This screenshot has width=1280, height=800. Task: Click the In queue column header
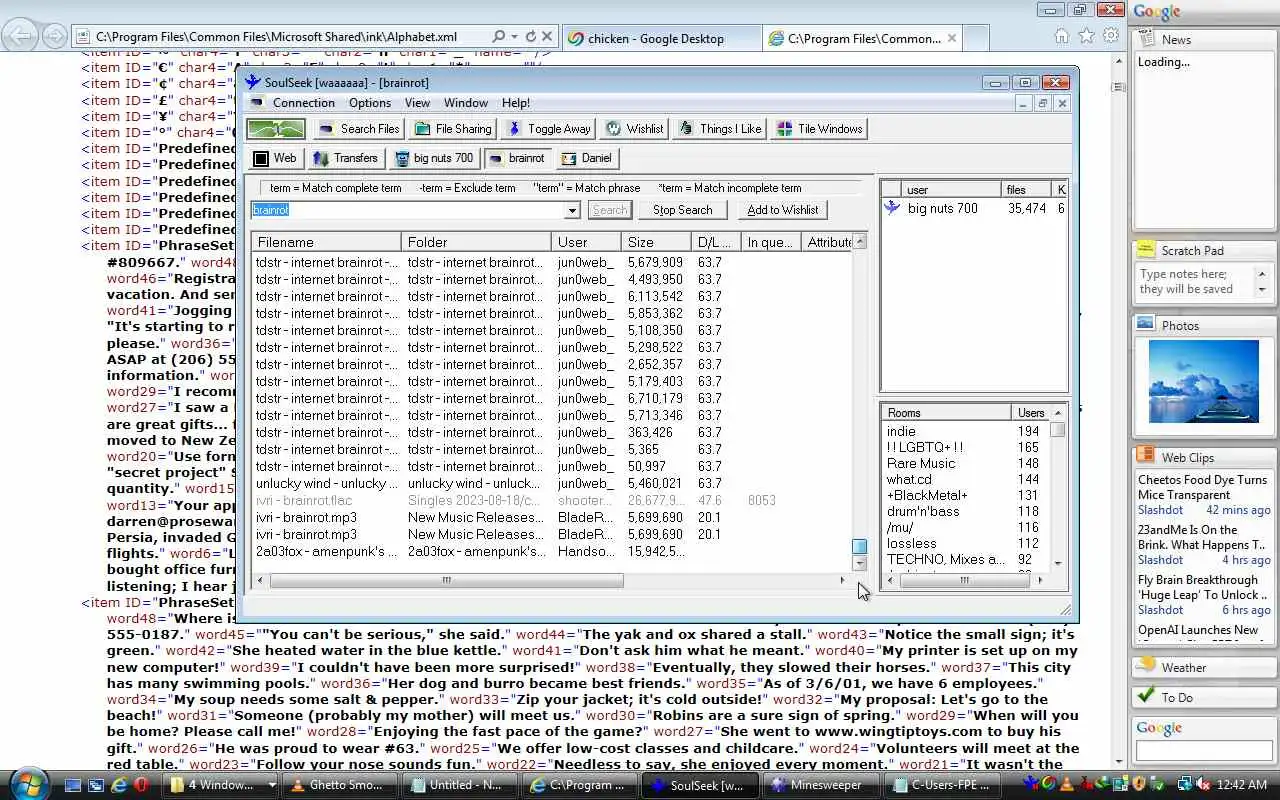pyautogui.click(x=772, y=242)
